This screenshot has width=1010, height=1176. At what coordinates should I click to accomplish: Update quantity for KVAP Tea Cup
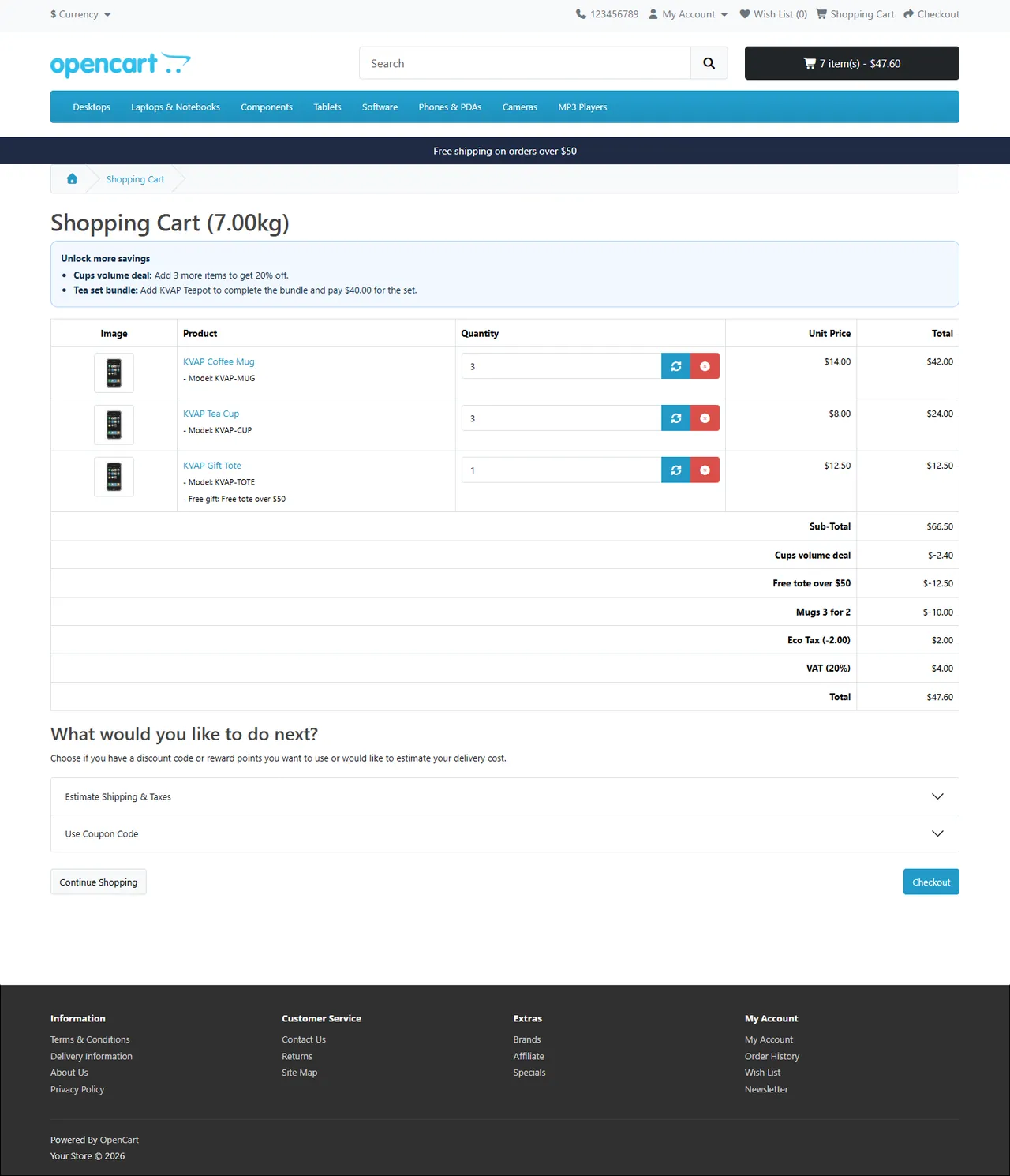click(675, 418)
